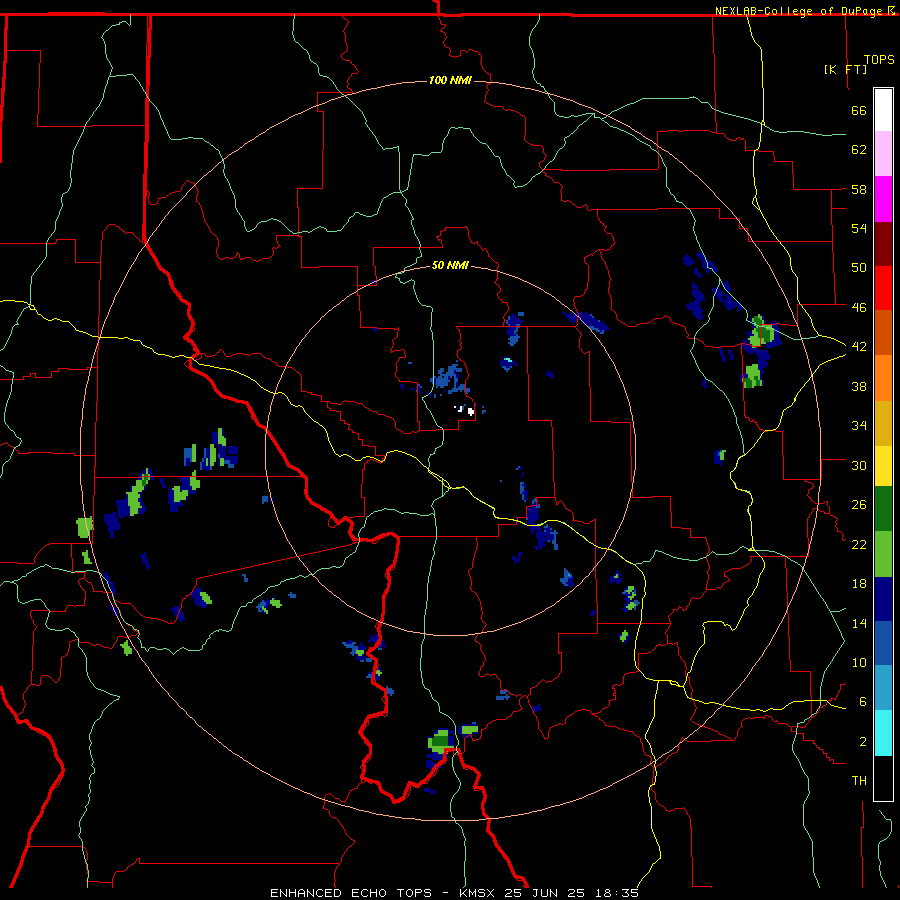Click the 34 value on the scale
This screenshot has height=900, width=900.
859,426
